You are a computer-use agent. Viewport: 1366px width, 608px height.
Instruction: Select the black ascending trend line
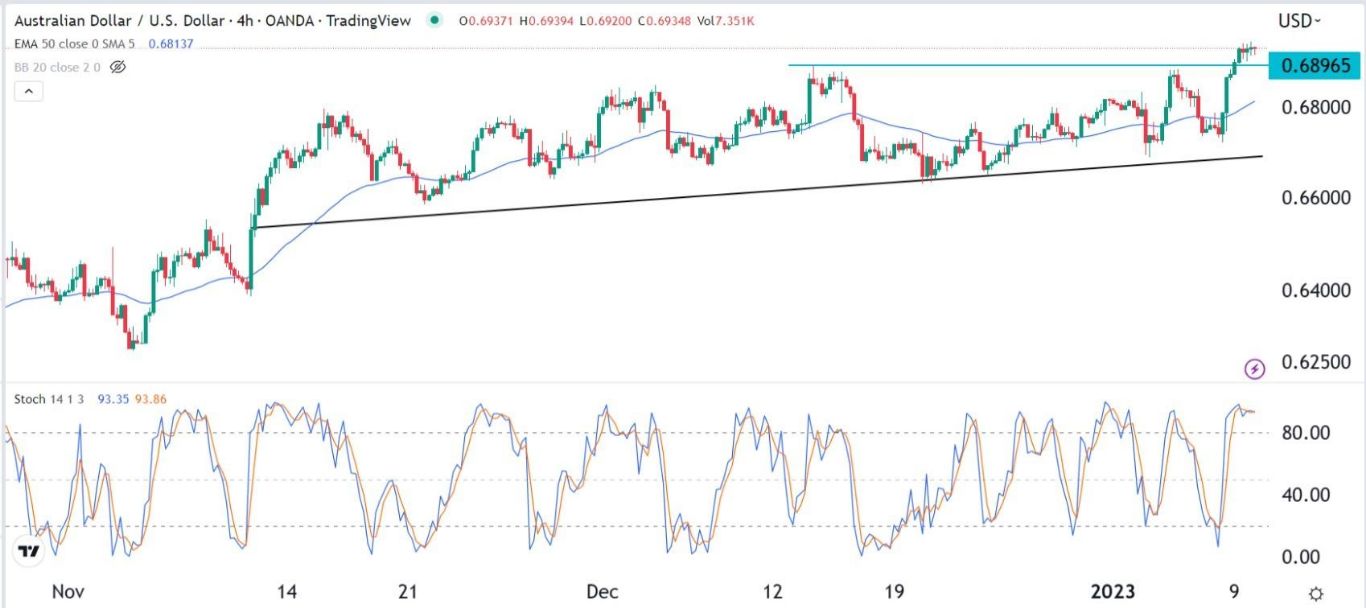click(700, 192)
